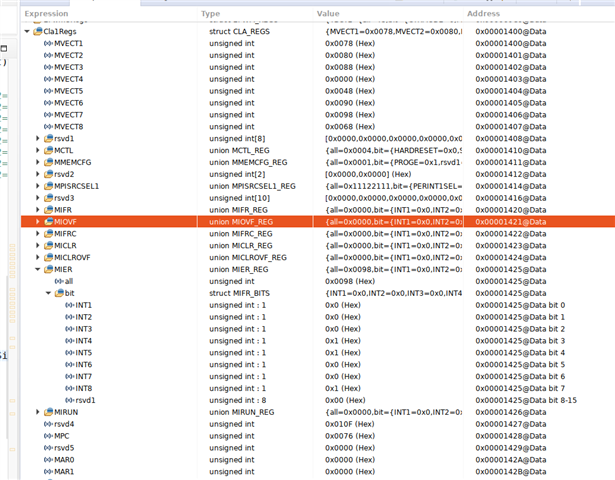Viewport: 615px width, 480px height.
Task: Expand the MIFR register
Action: [x=38, y=210]
